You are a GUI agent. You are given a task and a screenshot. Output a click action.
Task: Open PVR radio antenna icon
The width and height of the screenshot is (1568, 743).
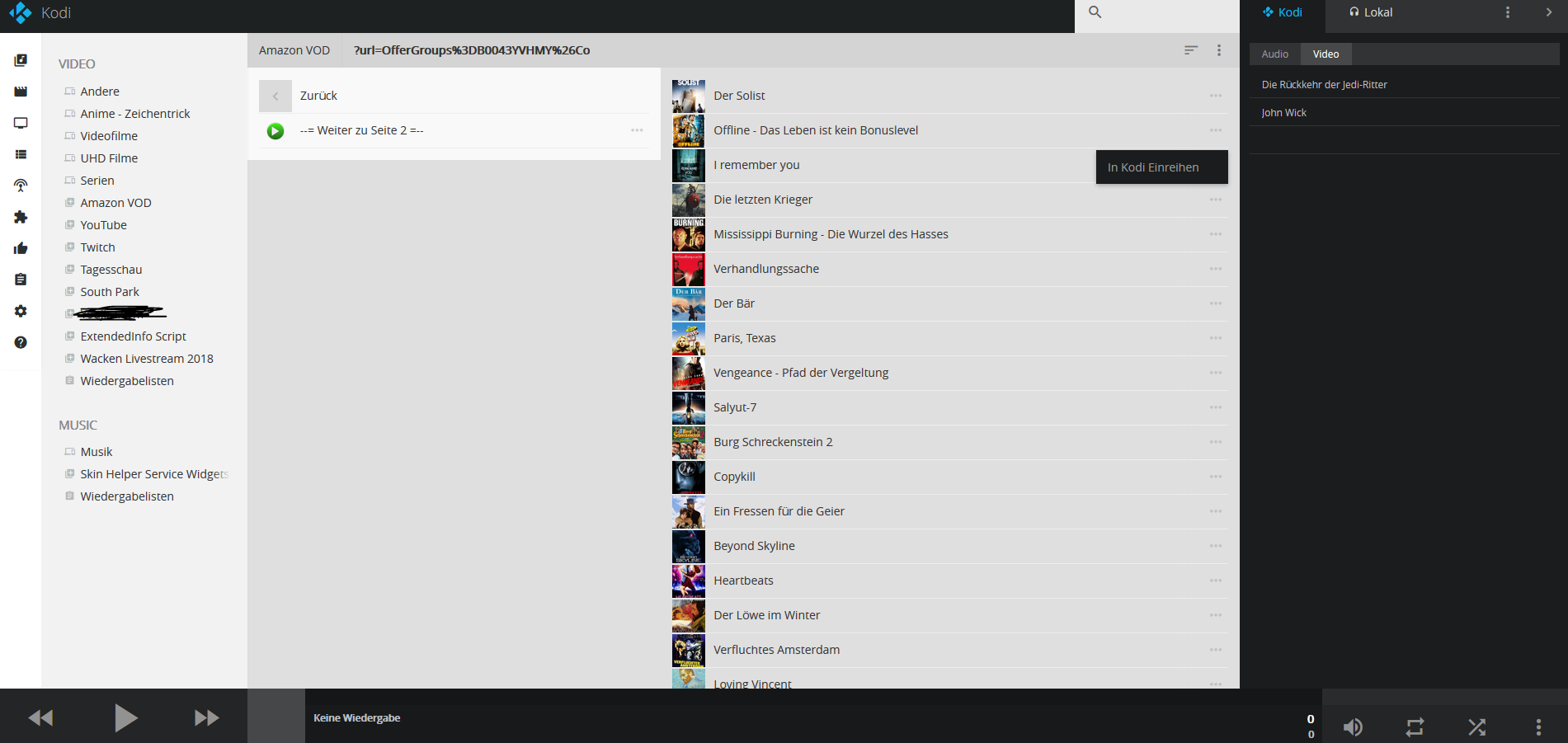point(21,186)
